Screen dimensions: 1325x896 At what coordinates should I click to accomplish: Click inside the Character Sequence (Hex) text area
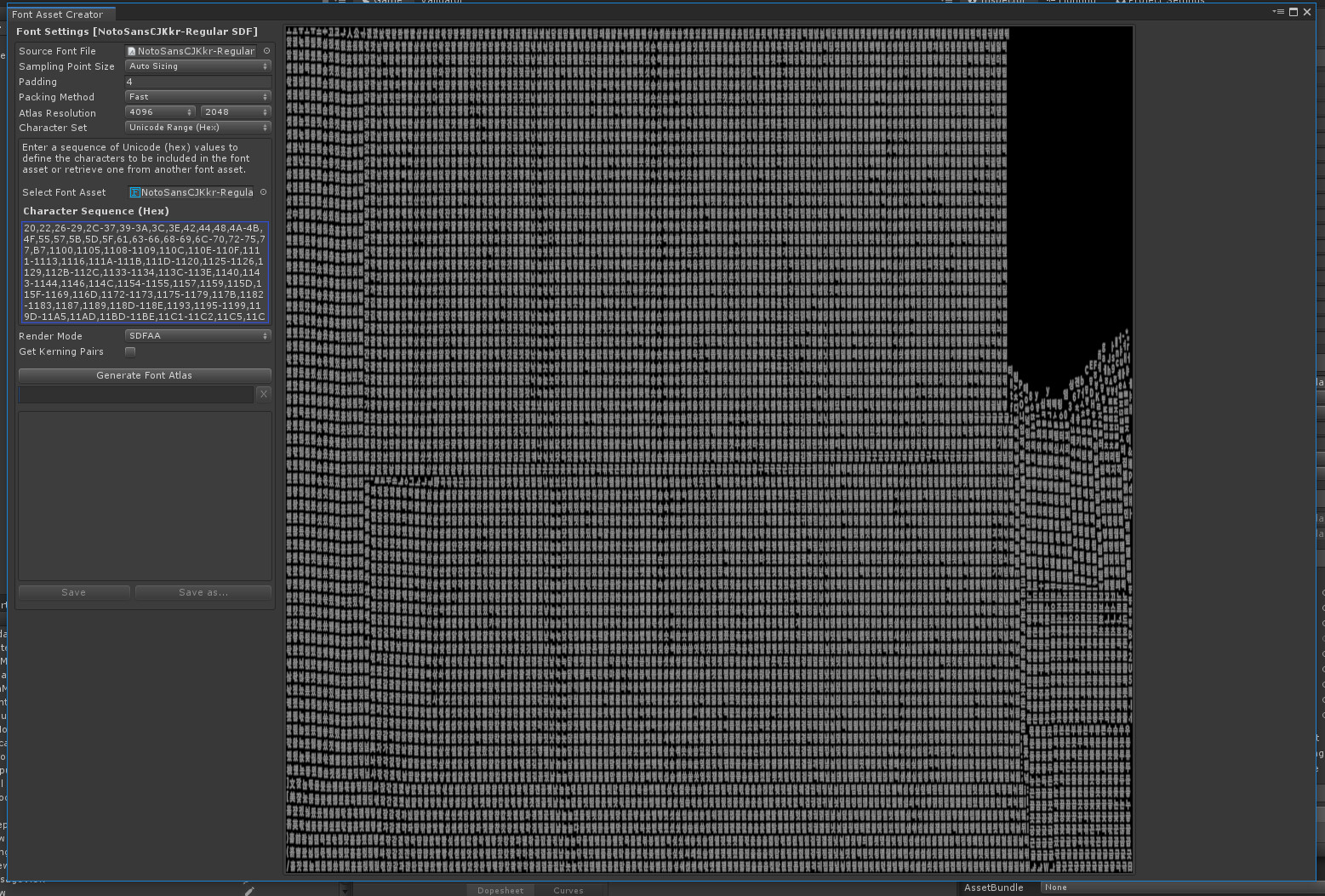point(144,272)
